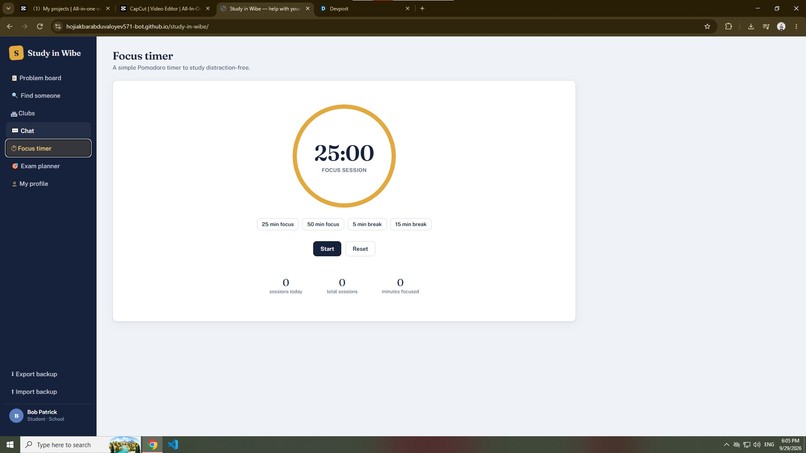
Task: Open browser downloads icon
Action: tap(750, 26)
